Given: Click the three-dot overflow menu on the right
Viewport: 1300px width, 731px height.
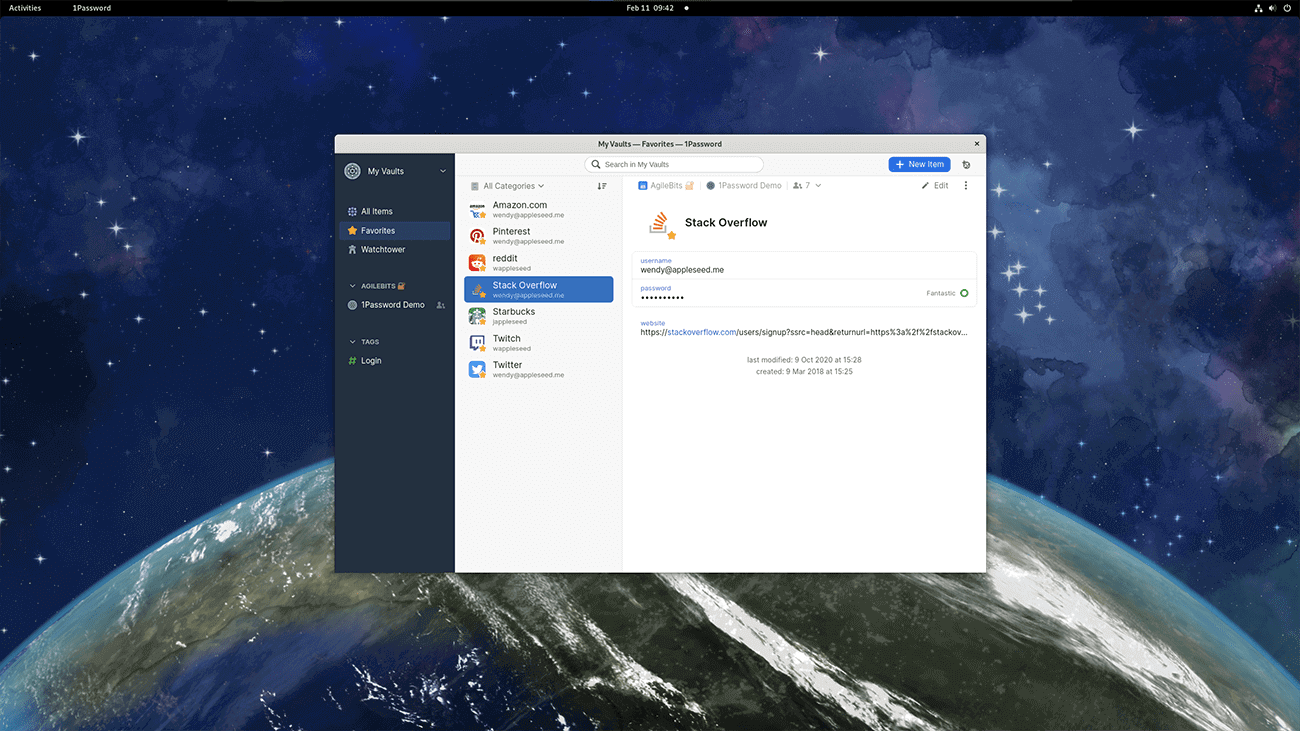Looking at the screenshot, I should tap(965, 185).
